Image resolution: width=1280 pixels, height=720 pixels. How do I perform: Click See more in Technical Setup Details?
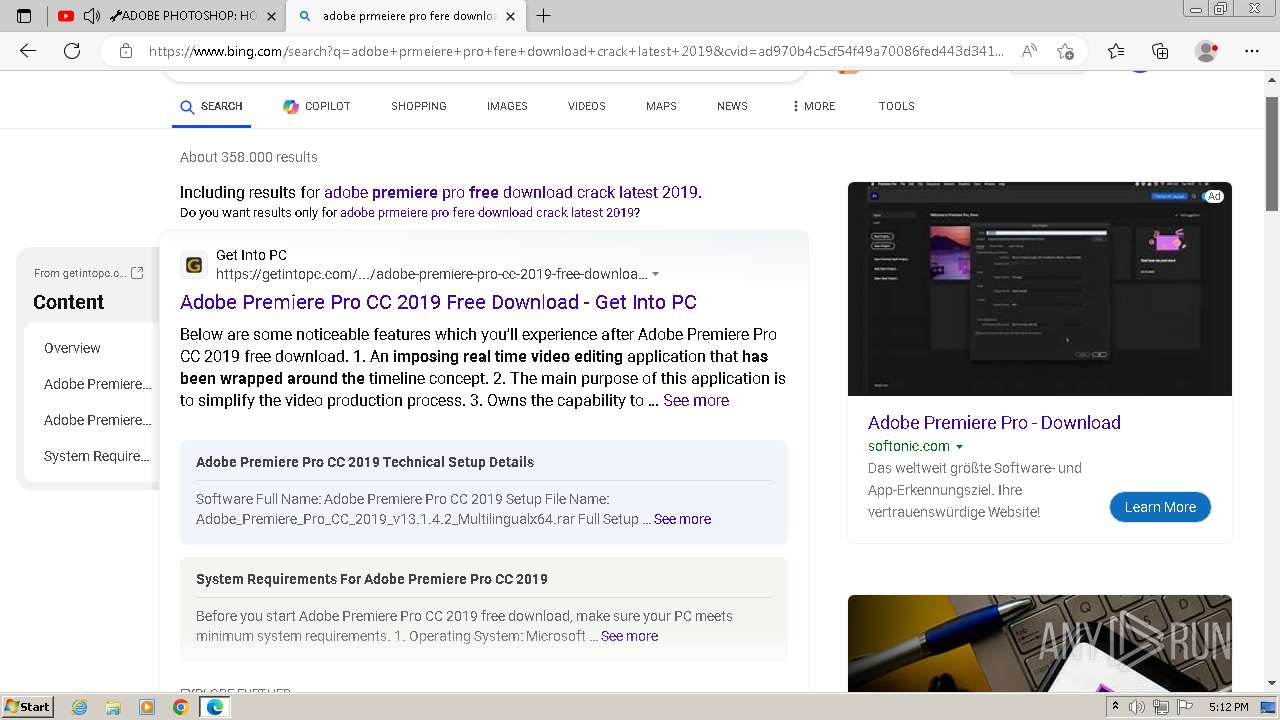pyautogui.click(x=682, y=519)
